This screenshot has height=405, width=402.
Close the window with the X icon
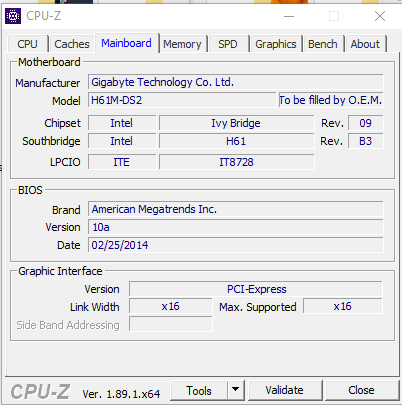(380, 16)
